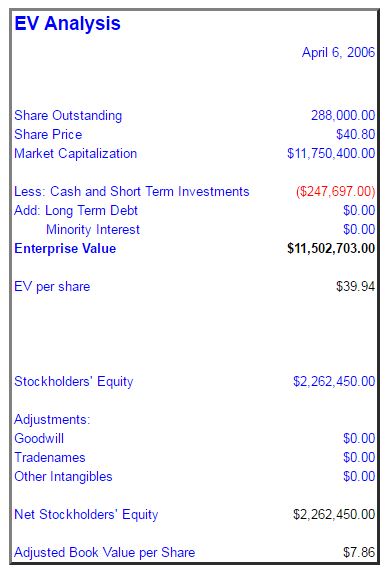Click the Other Intangibles $0.00 value
This screenshot has width=390, height=580.
pyautogui.click(x=359, y=476)
